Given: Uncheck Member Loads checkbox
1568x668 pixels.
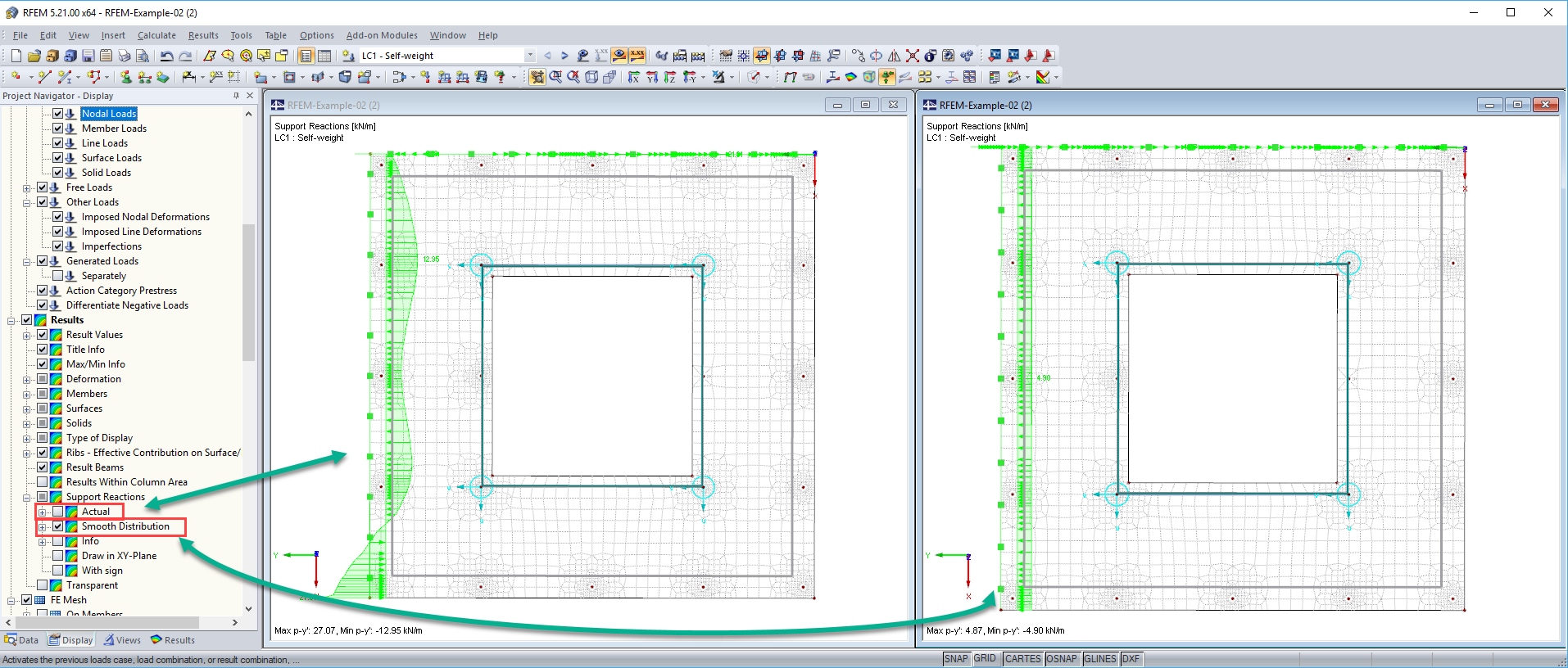Looking at the screenshot, I should [x=57, y=129].
